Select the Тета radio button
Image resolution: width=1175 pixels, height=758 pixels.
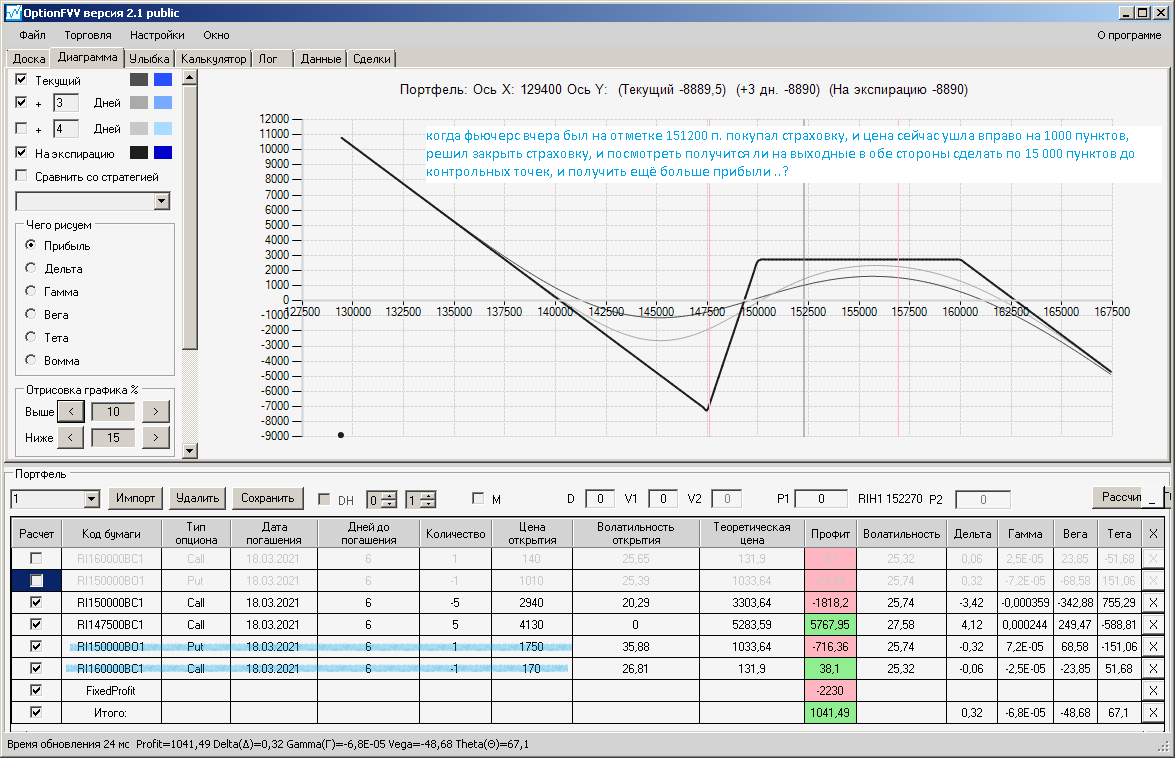(x=31, y=337)
